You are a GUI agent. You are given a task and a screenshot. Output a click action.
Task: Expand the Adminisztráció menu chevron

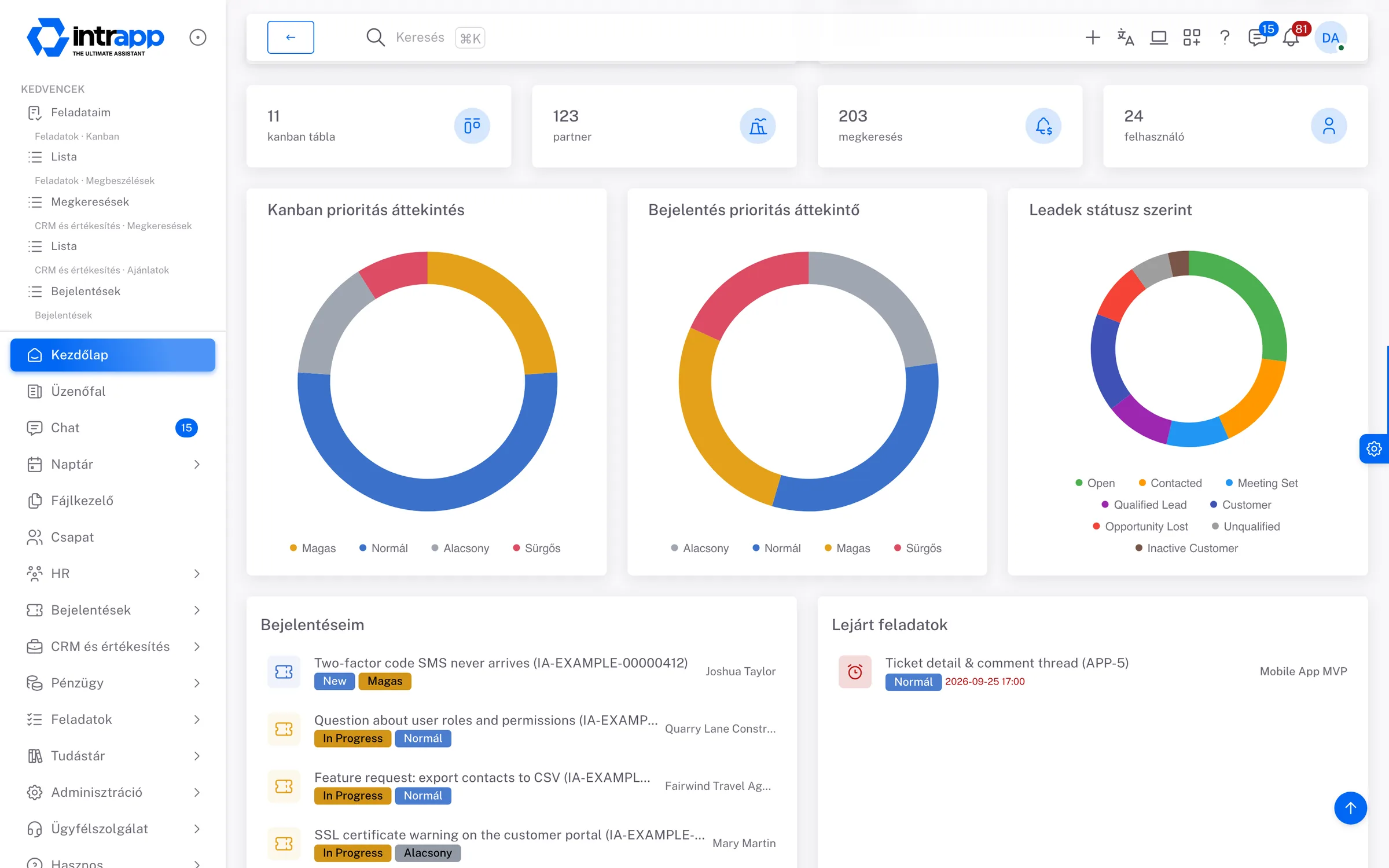click(197, 792)
